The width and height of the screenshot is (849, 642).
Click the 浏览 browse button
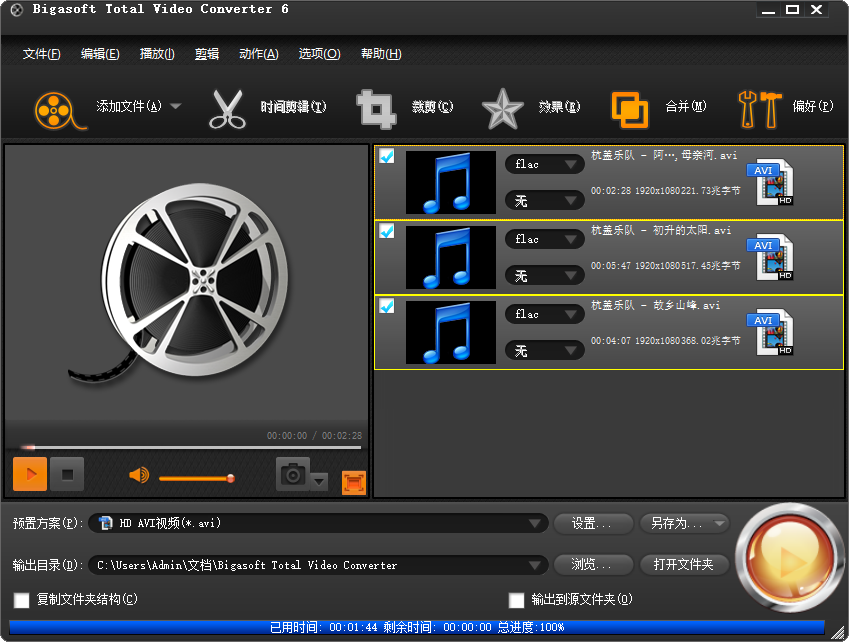point(592,564)
